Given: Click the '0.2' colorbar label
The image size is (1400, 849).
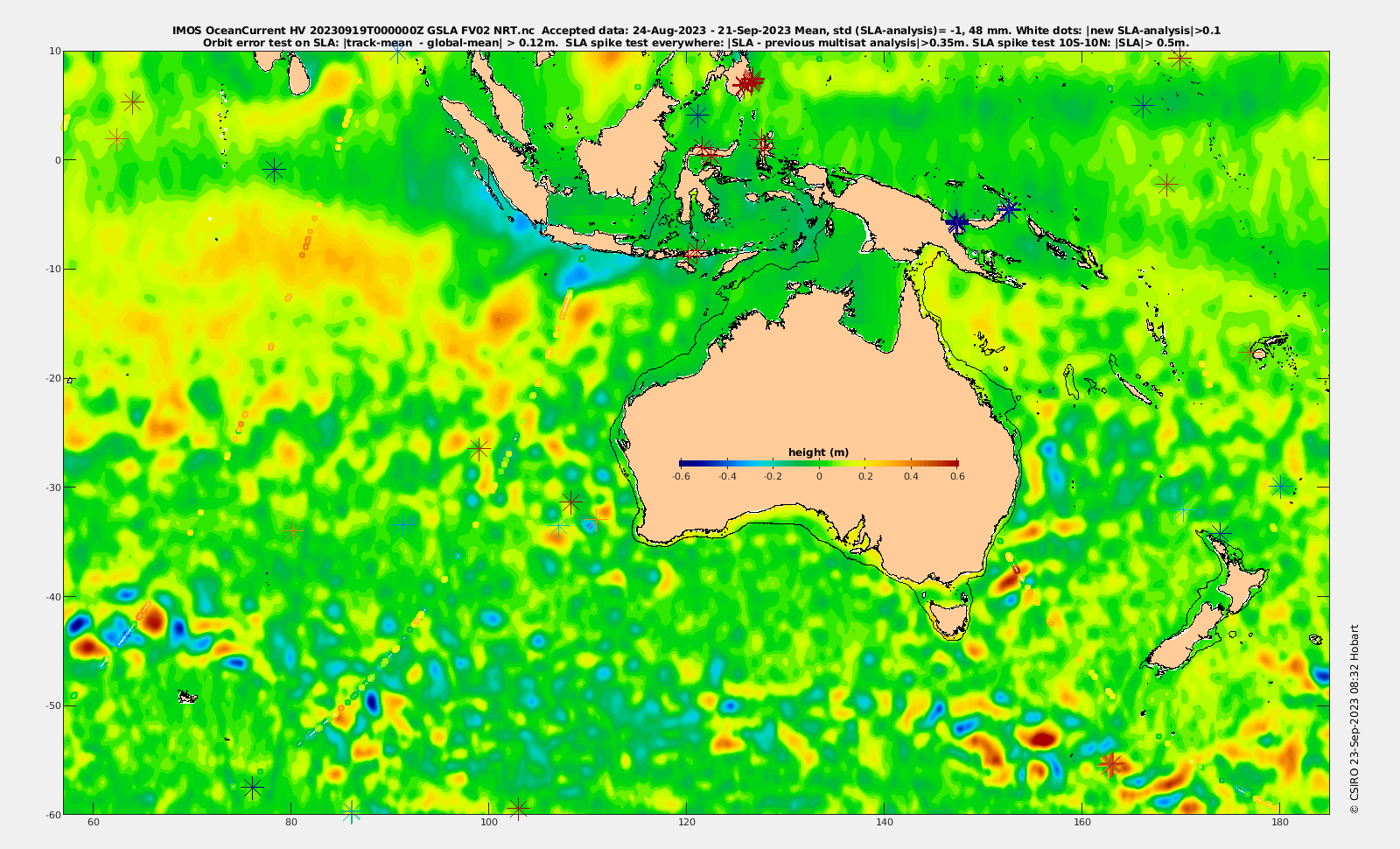Looking at the screenshot, I should tap(865, 476).
